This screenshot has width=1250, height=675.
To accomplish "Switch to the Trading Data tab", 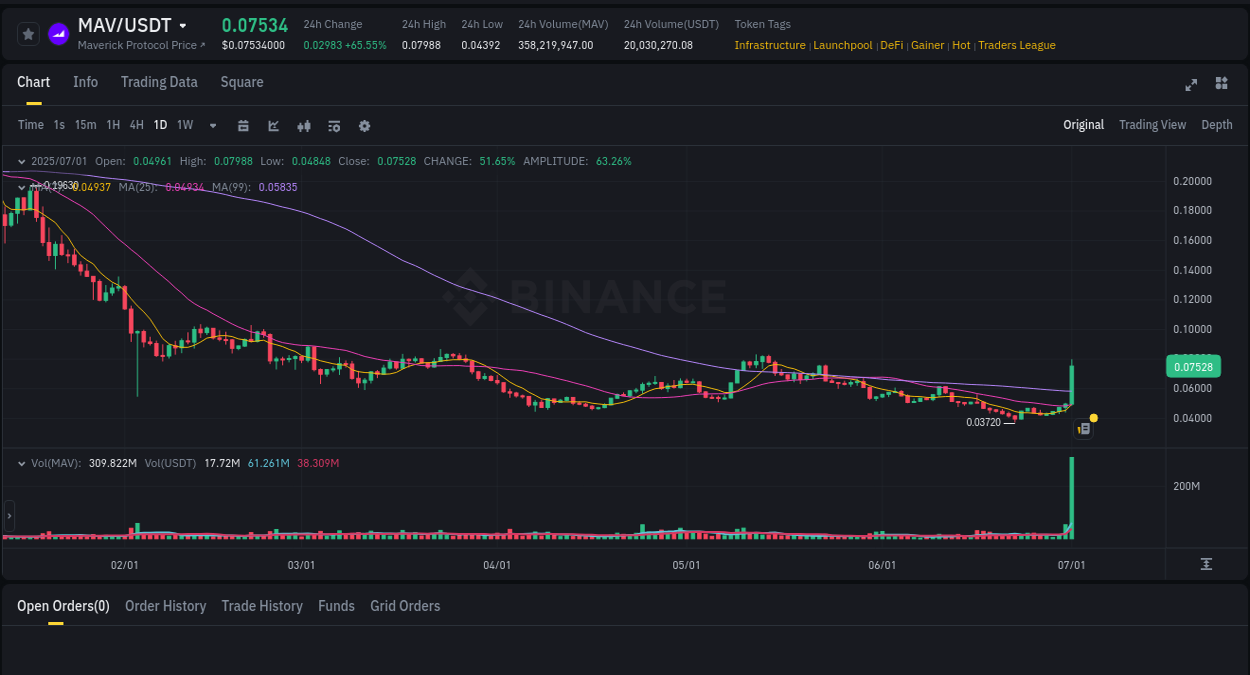I will pos(159,82).
